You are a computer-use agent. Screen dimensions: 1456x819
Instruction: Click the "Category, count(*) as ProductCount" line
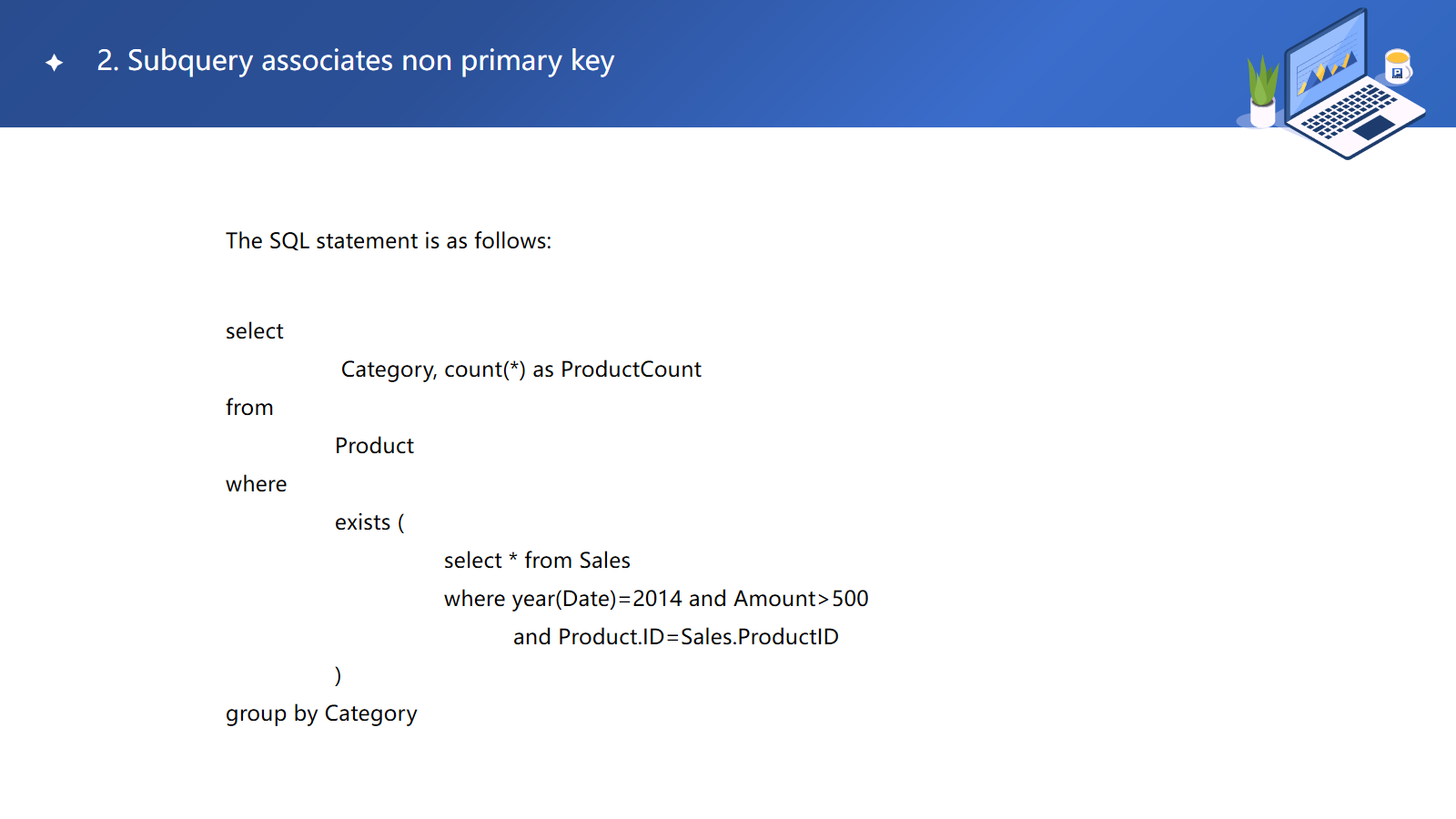click(521, 369)
